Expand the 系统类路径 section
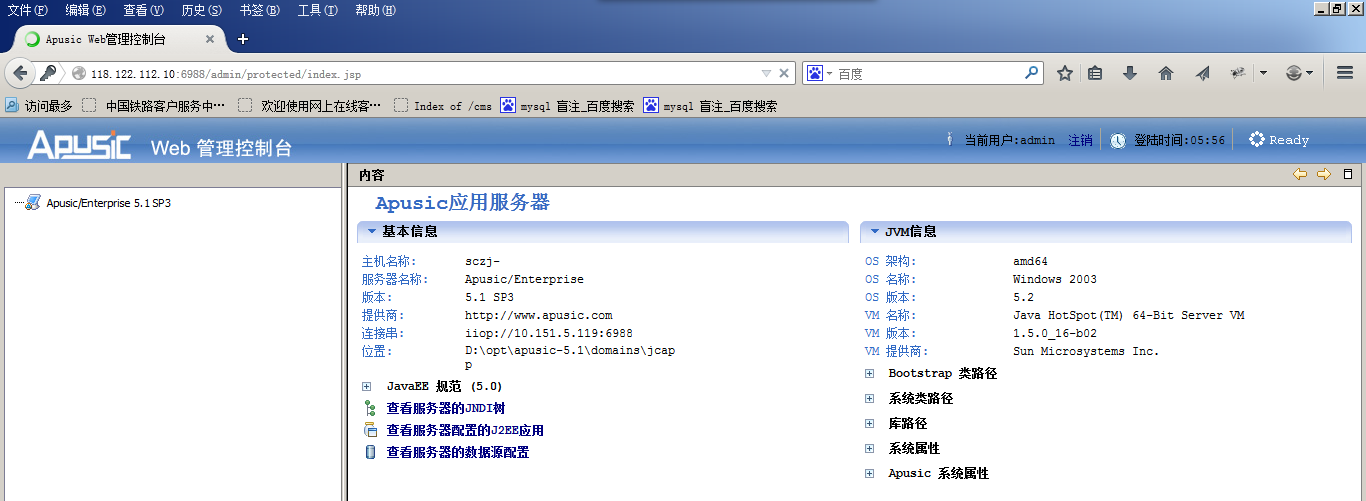 pos(870,398)
